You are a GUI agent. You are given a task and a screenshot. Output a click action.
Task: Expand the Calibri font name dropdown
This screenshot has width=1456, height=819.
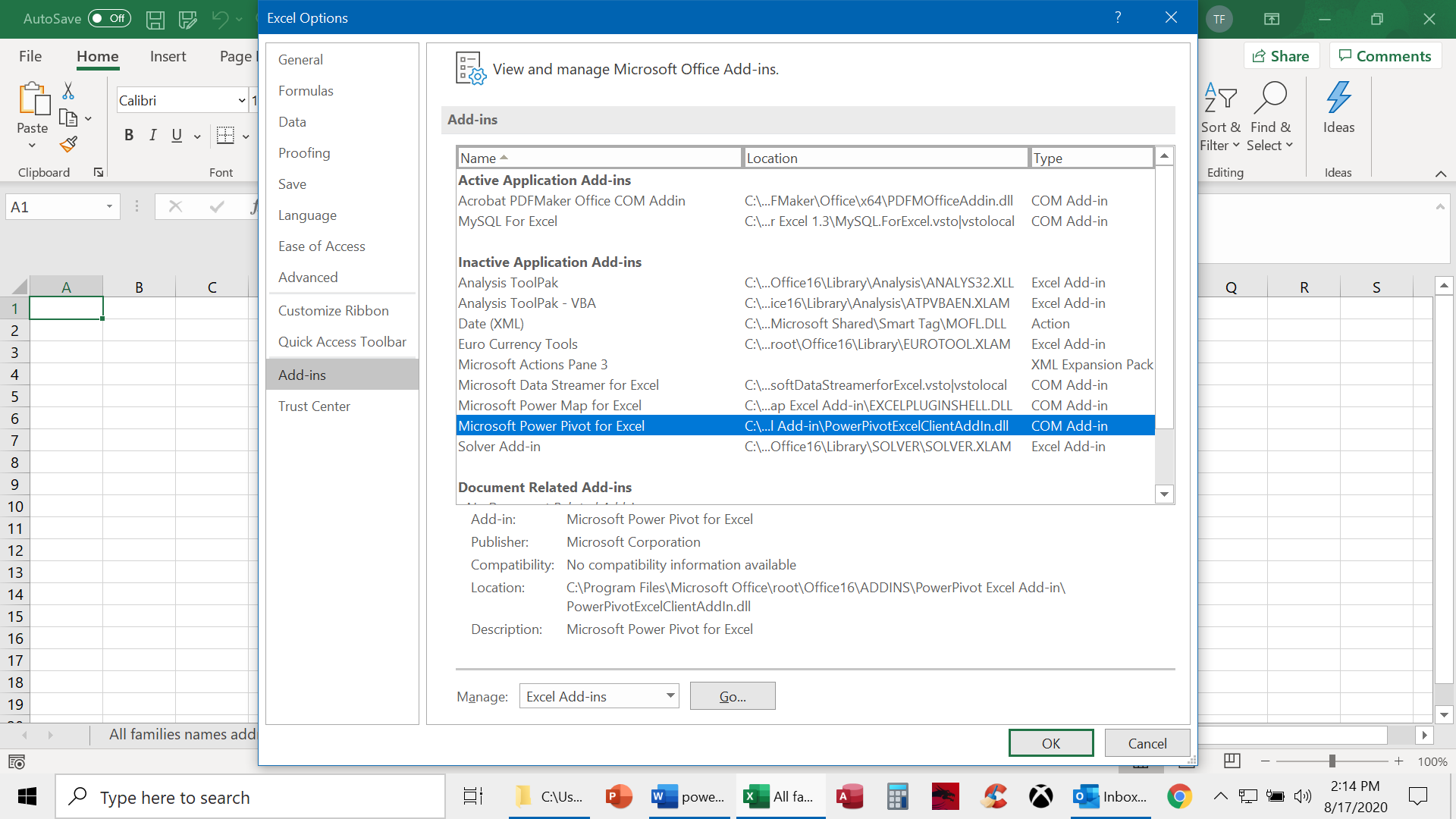pos(241,100)
